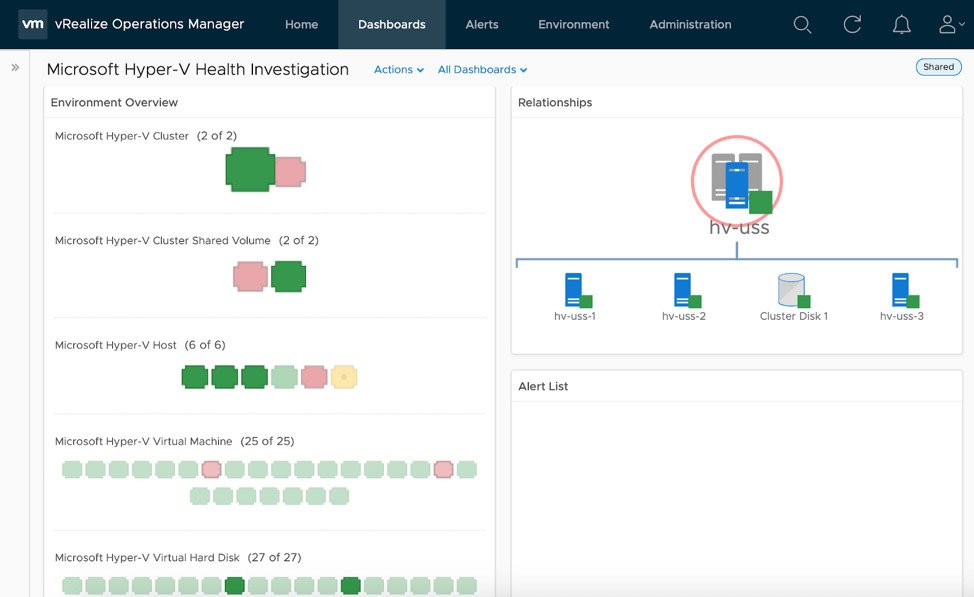Click the hv-uss cluster name label
This screenshot has height=597, width=974.
coord(739,227)
